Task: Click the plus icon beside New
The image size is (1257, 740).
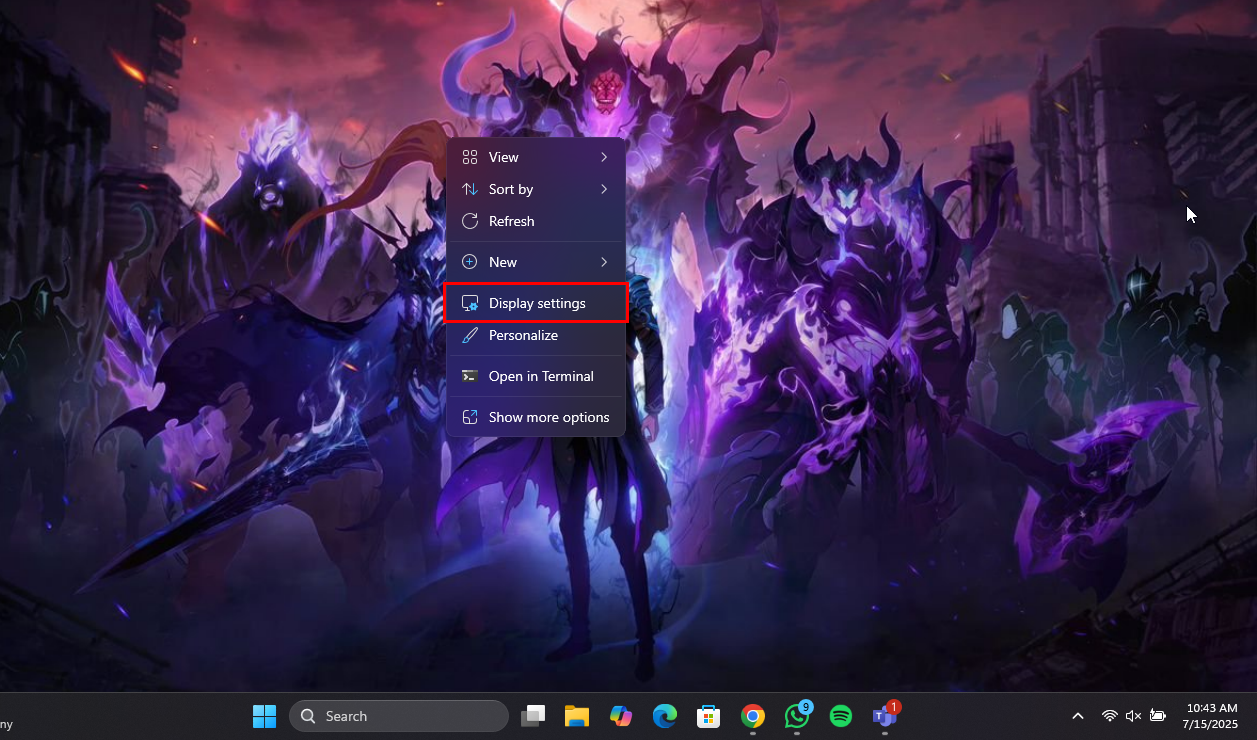Action: tap(469, 262)
